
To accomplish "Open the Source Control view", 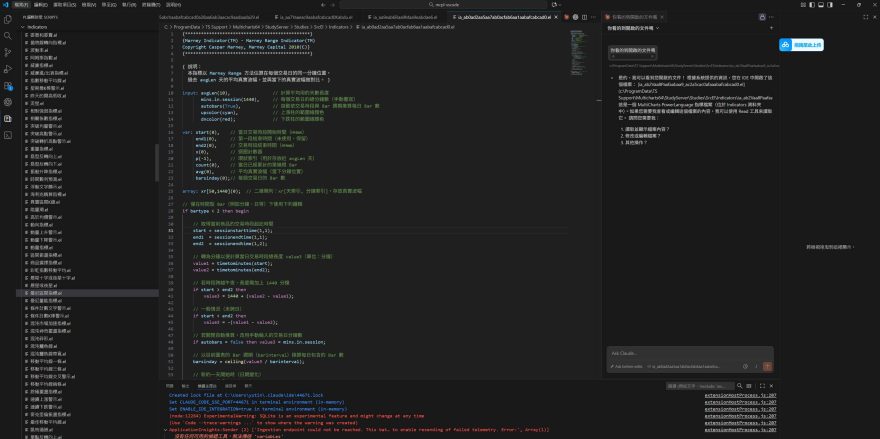I will tap(8, 50).
